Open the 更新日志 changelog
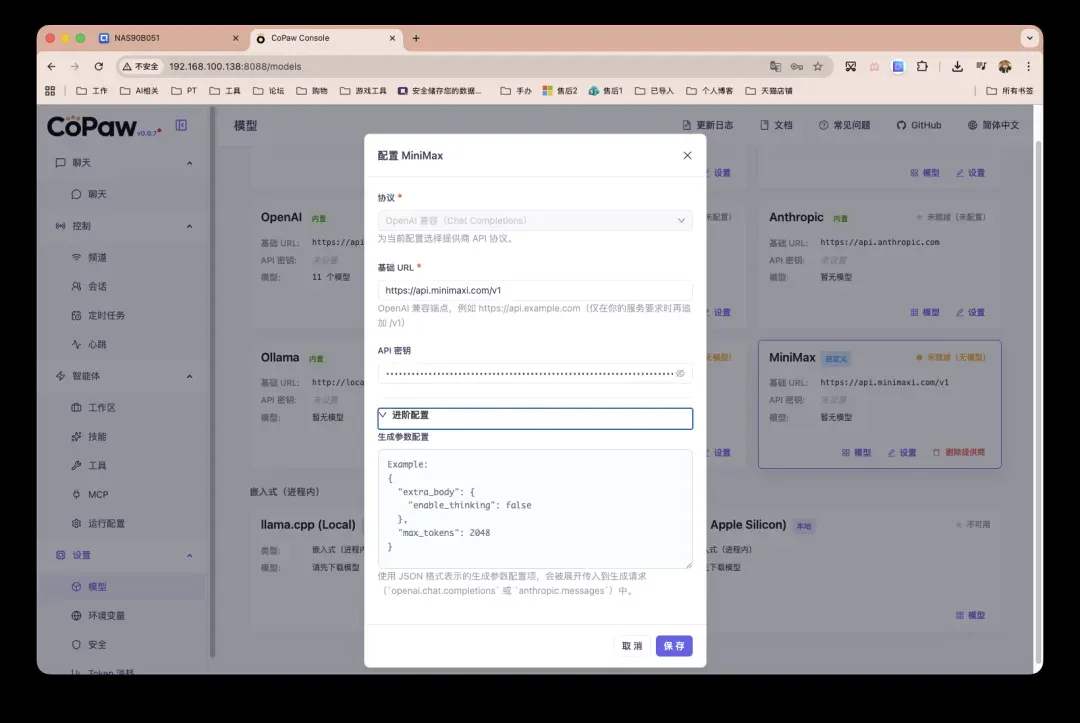 click(x=707, y=125)
